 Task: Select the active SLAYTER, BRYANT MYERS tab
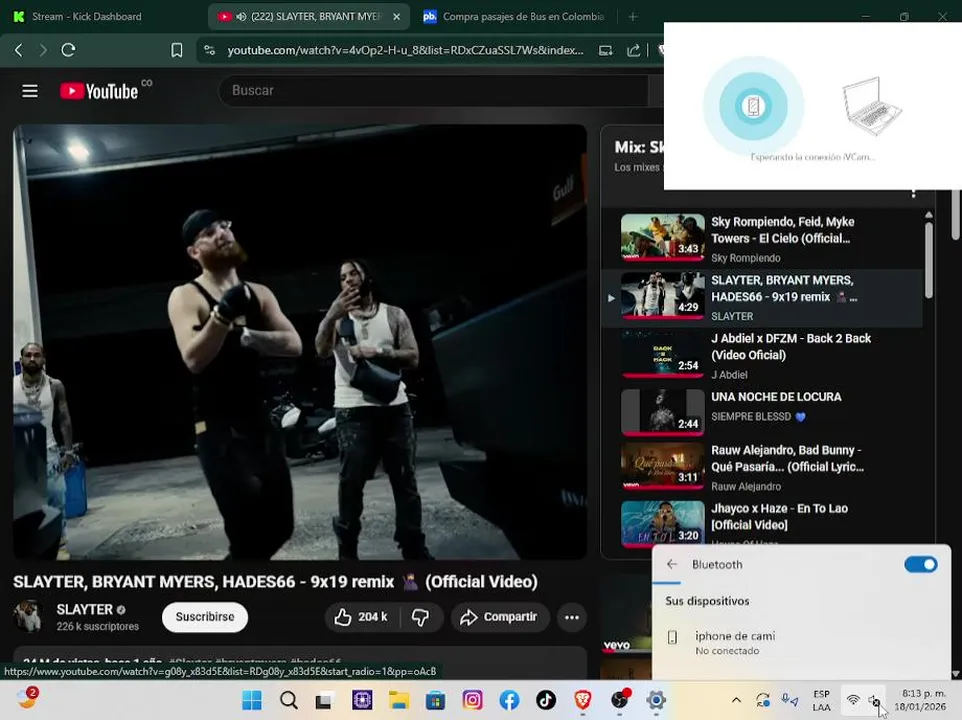point(310,17)
